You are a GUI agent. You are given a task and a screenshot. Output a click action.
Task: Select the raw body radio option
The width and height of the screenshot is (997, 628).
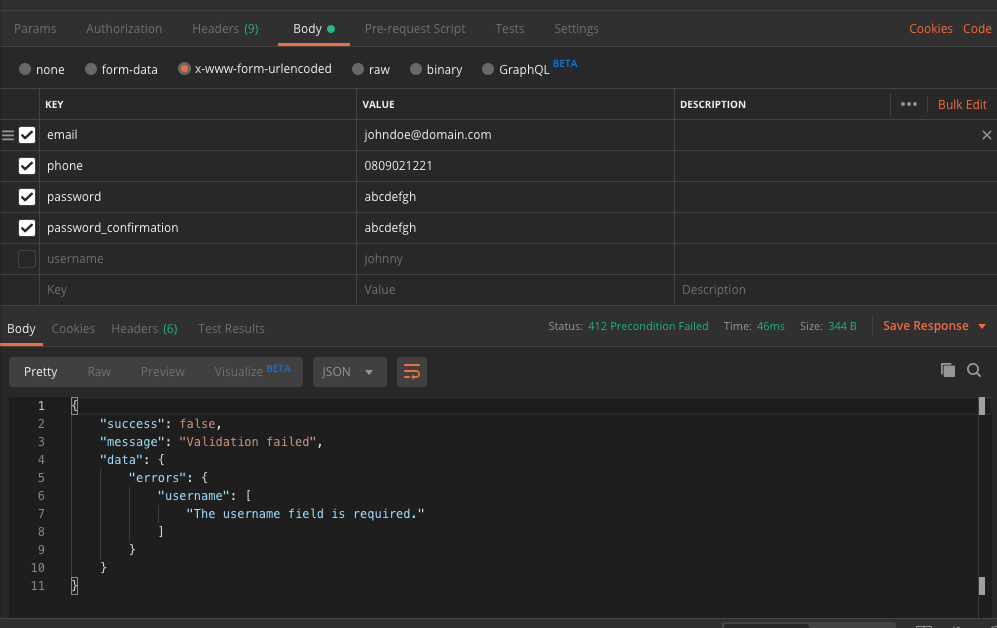(358, 69)
